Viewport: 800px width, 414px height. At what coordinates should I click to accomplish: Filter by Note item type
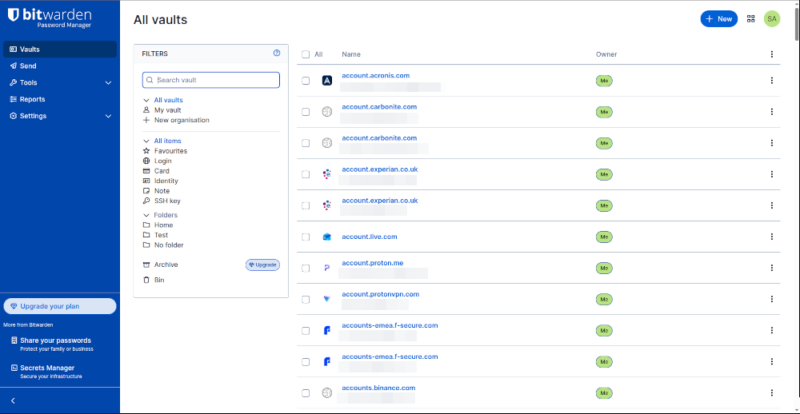[x=162, y=191]
